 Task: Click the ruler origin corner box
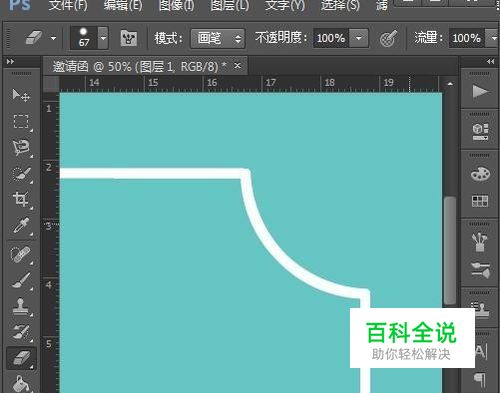pos(51,84)
